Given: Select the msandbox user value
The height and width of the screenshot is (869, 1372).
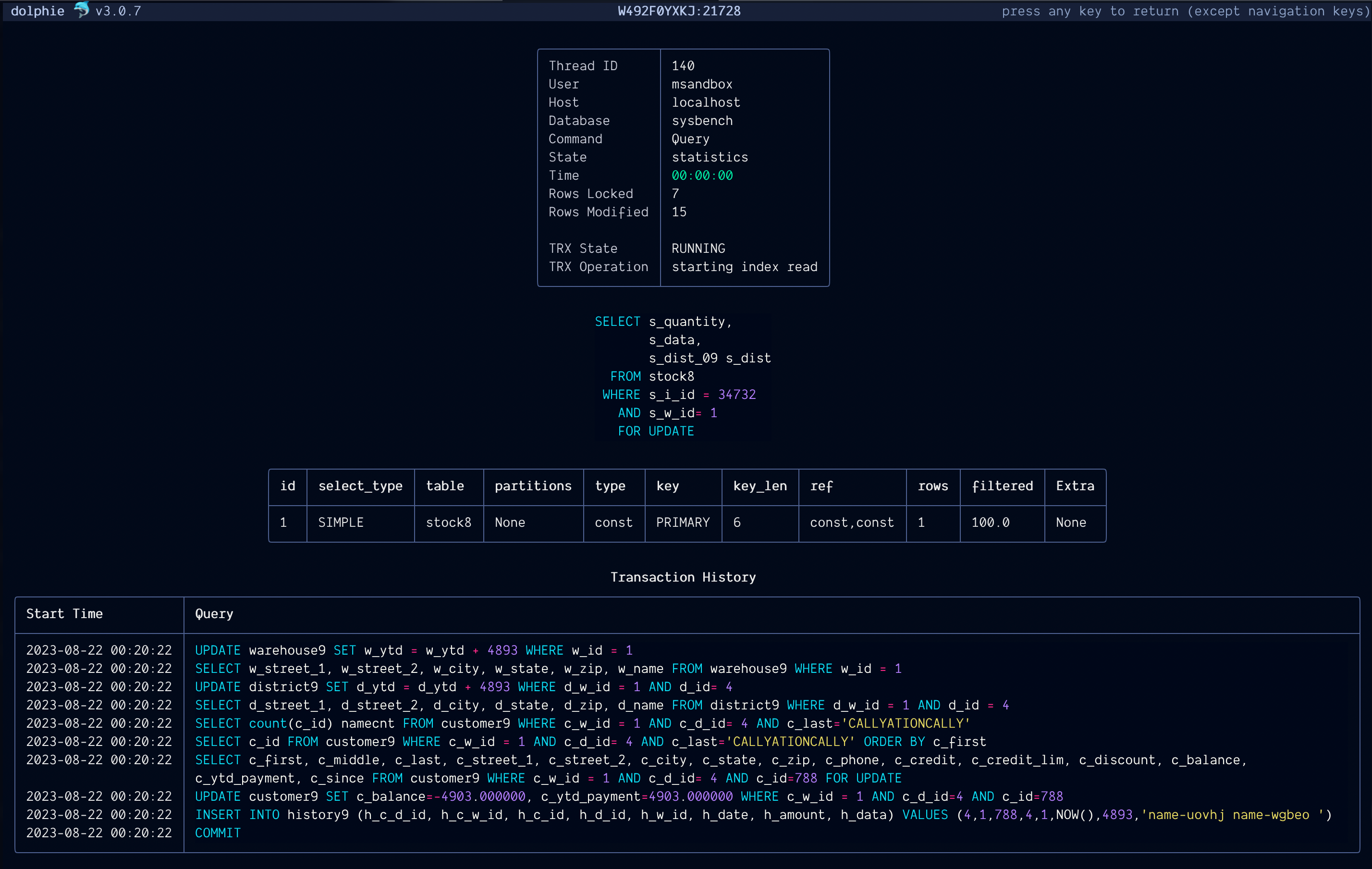Looking at the screenshot, I should (701, 84).
